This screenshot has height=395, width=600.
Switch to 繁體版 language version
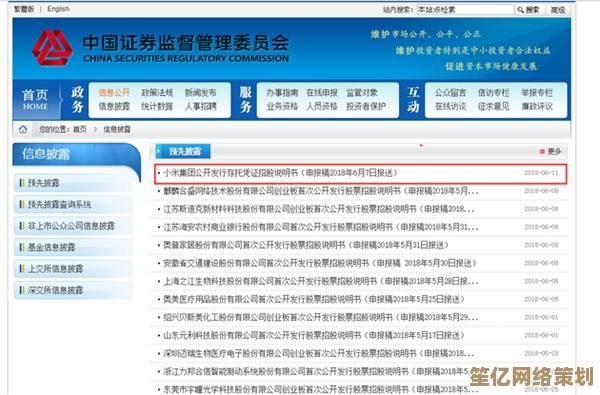click(24, 9)
